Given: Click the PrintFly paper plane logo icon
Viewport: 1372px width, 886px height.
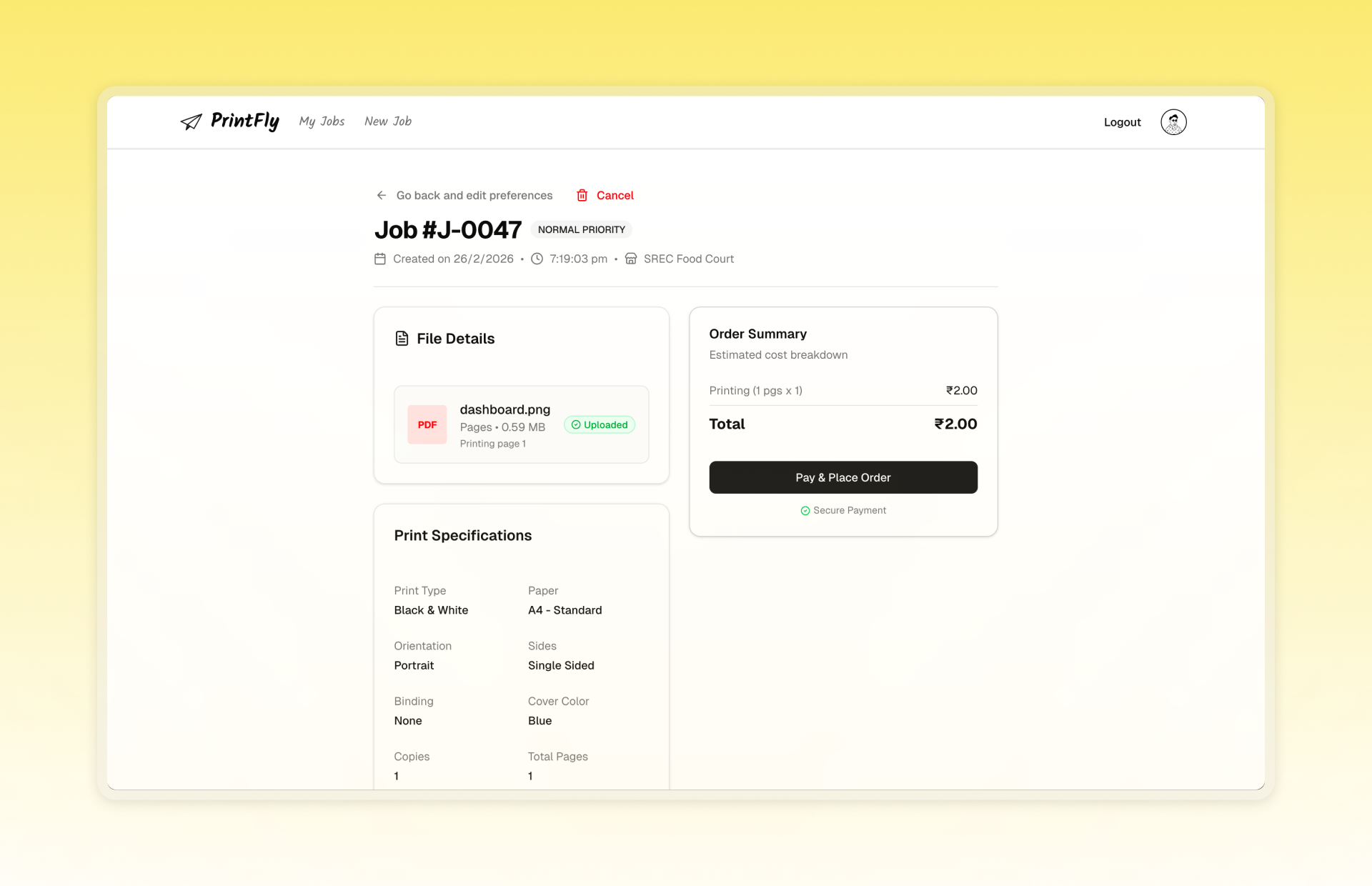Looking at the screenshot, I should pos(191,122).
